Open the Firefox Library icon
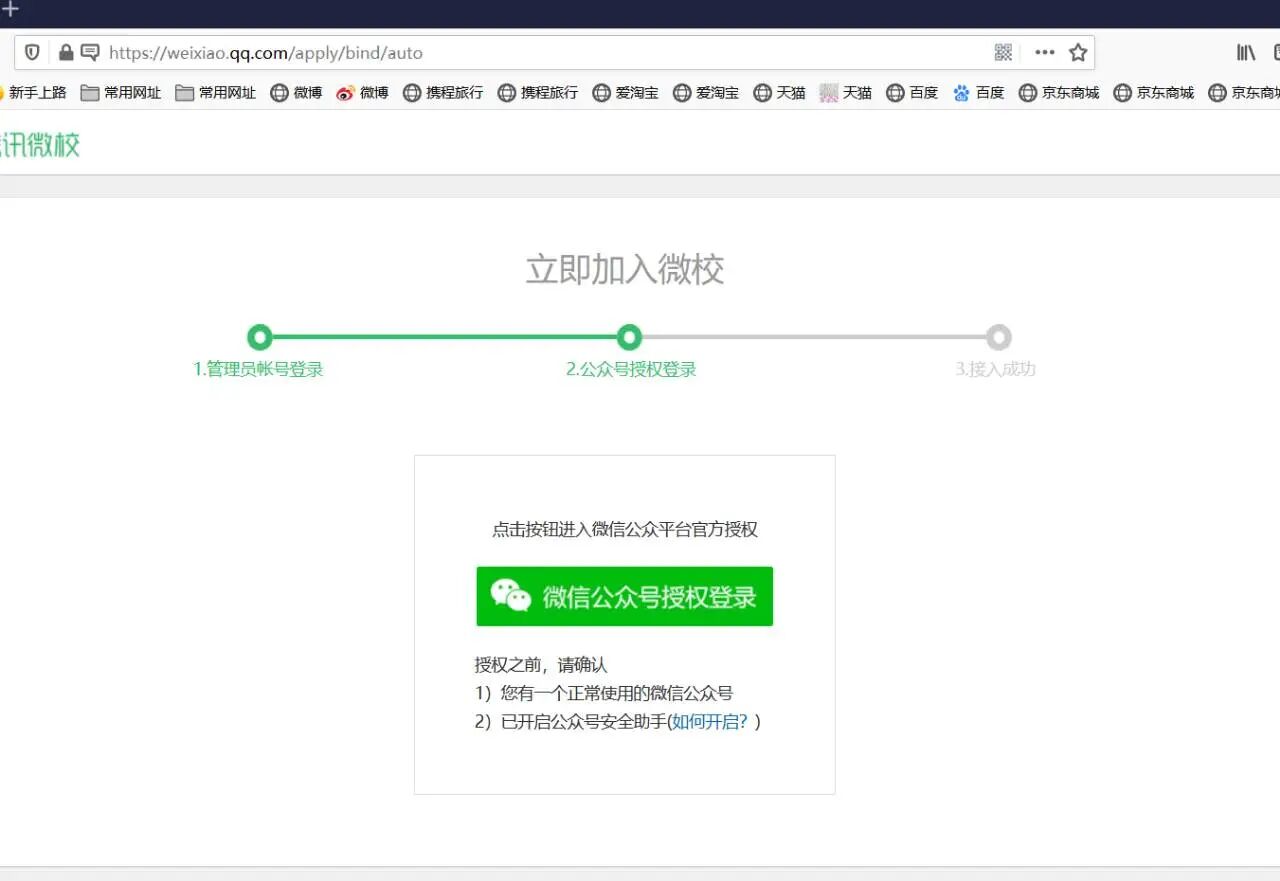Viewport: 1280px width, 881px height. pos(1246,52)
